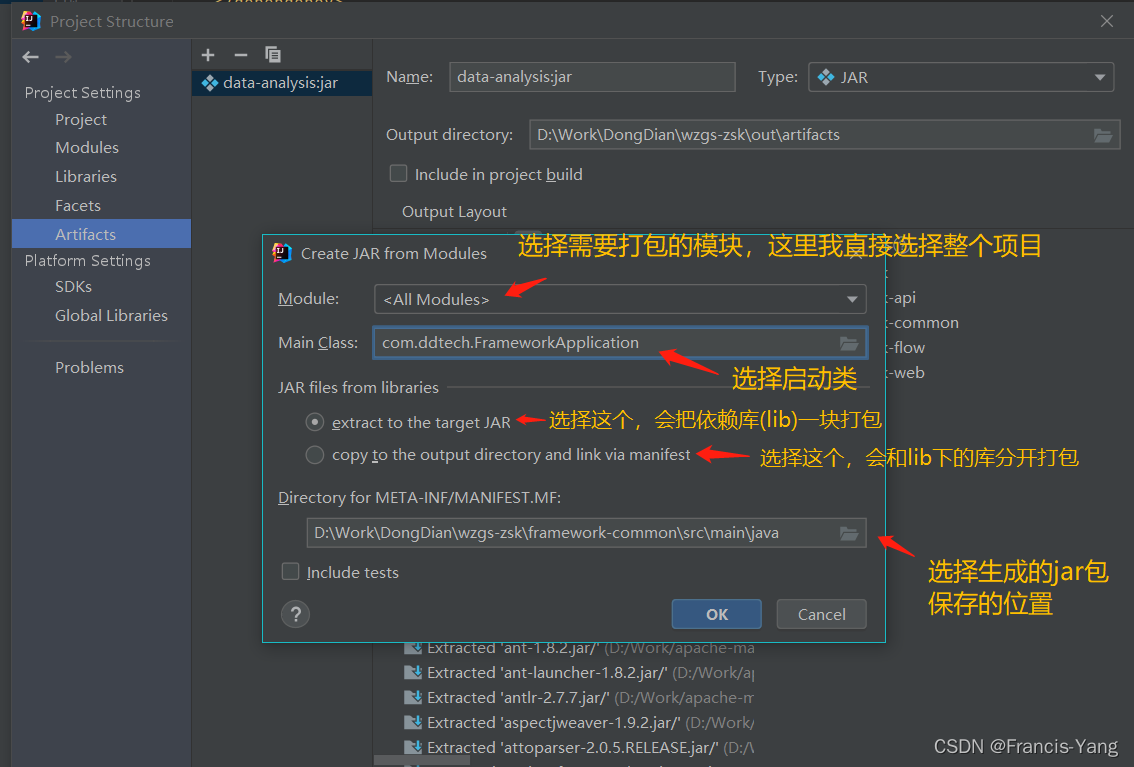Switch to the Output Layout tab

click(454, 212)
